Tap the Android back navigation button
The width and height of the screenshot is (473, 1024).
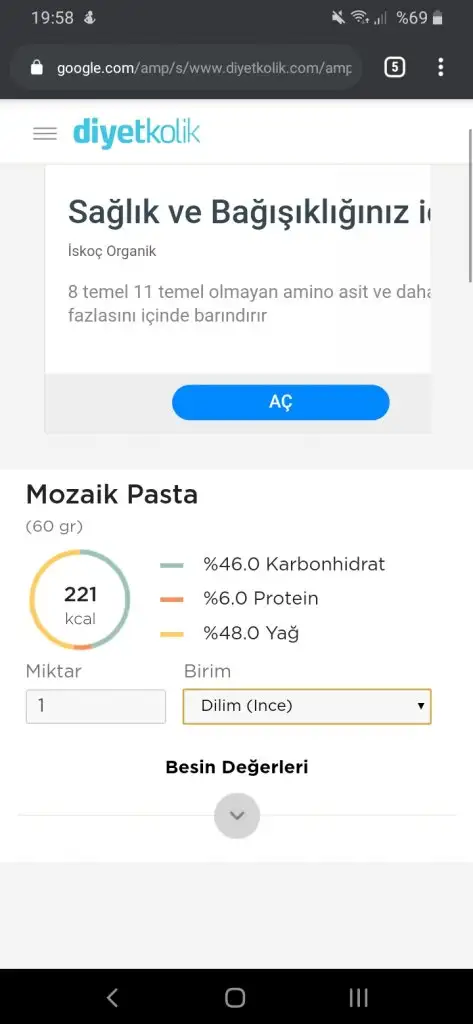112,997
